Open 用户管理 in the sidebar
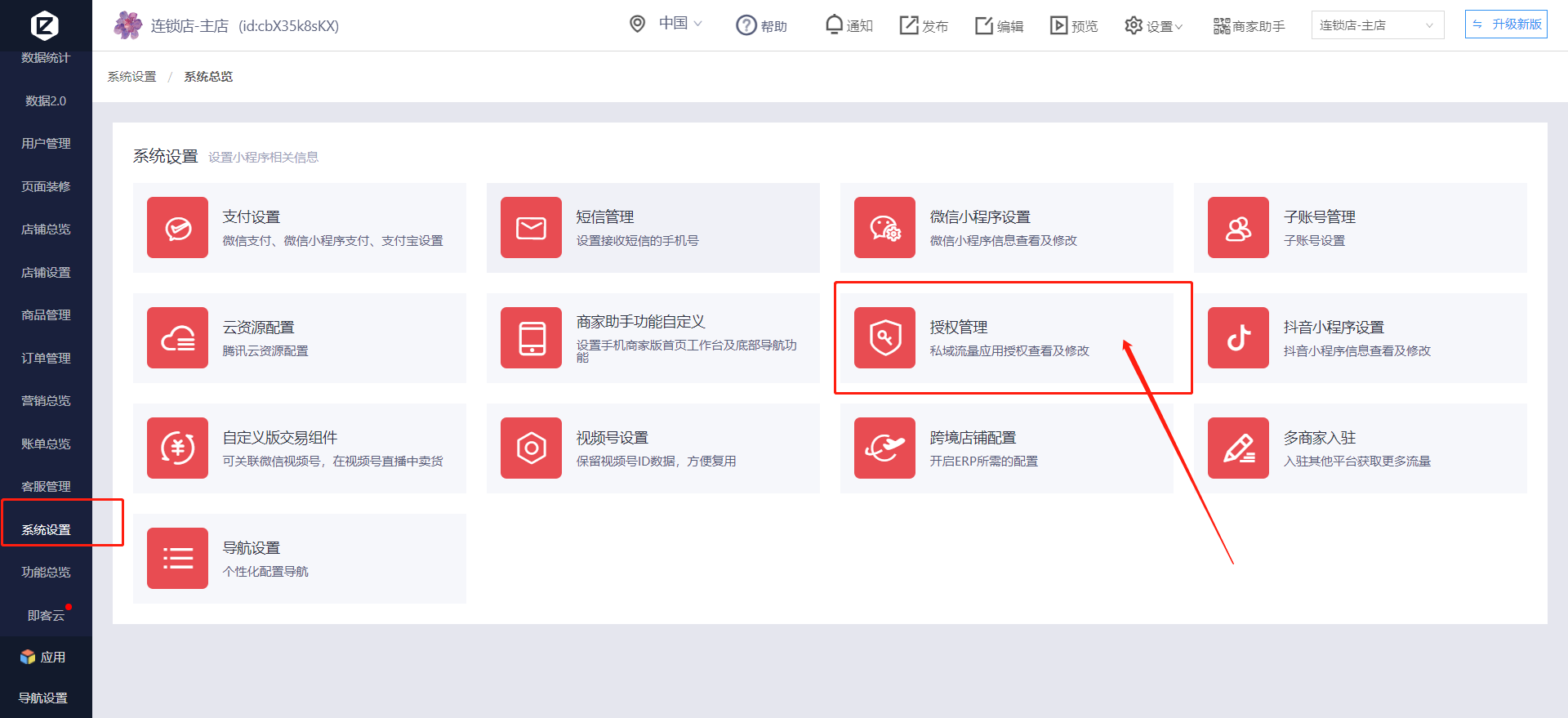 (x=46, y=143)
